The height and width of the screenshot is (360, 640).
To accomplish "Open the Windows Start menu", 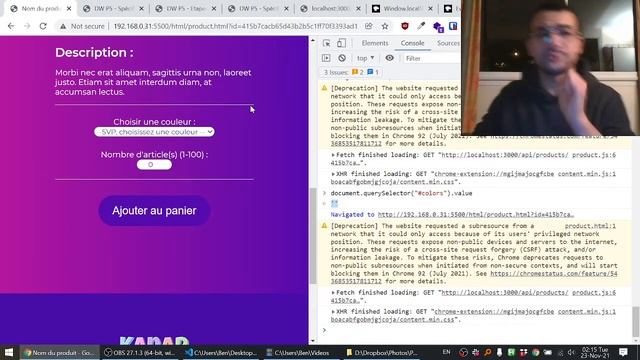I will [9, 352].
